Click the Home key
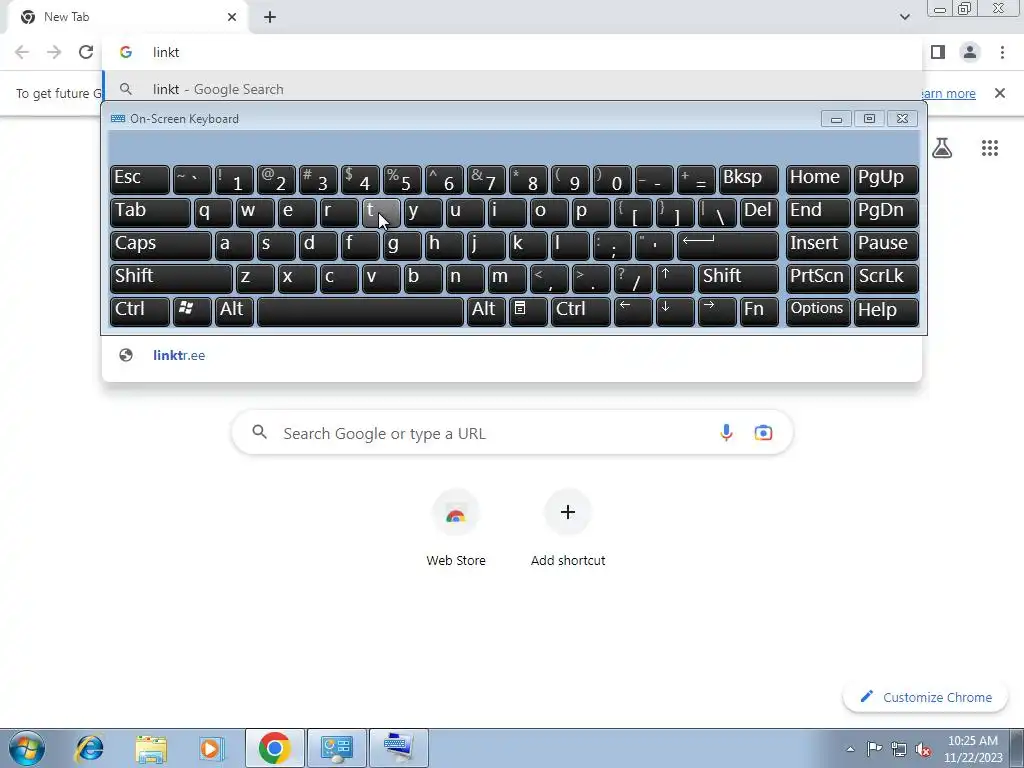1024x768 pixels. tap(818, 179)
